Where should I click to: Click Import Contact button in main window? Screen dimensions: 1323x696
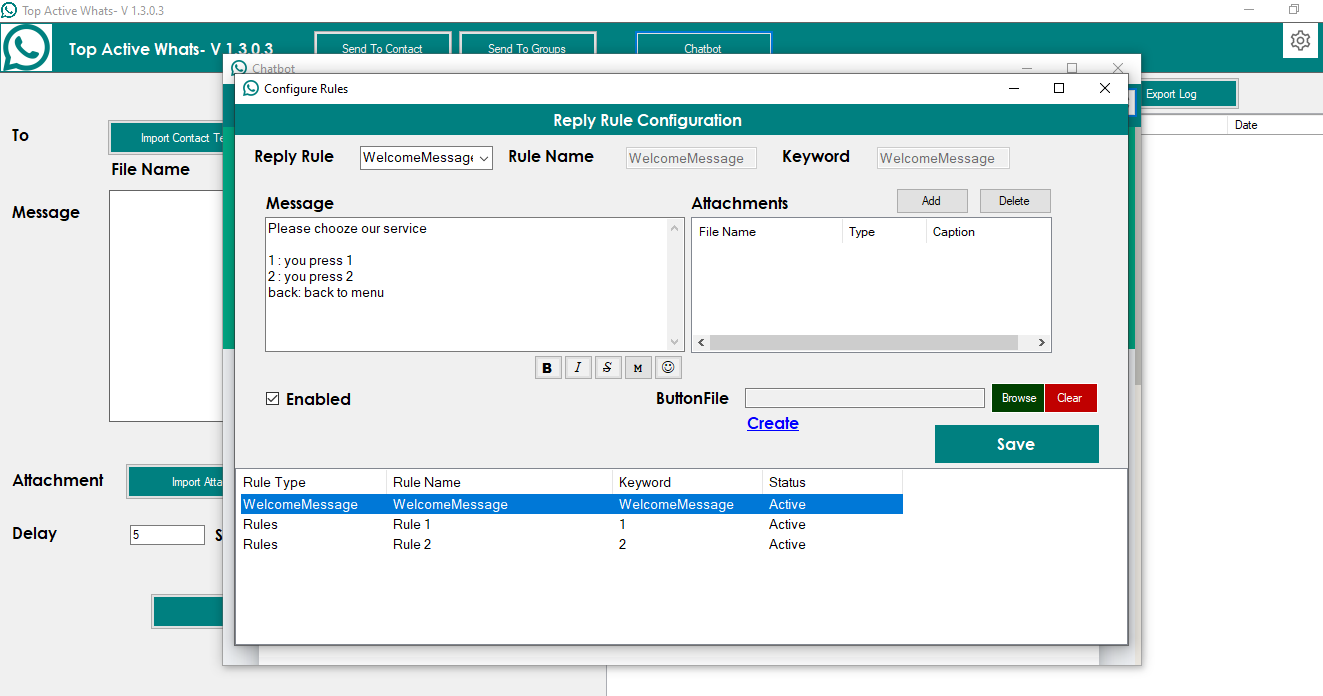click(167, 138)
